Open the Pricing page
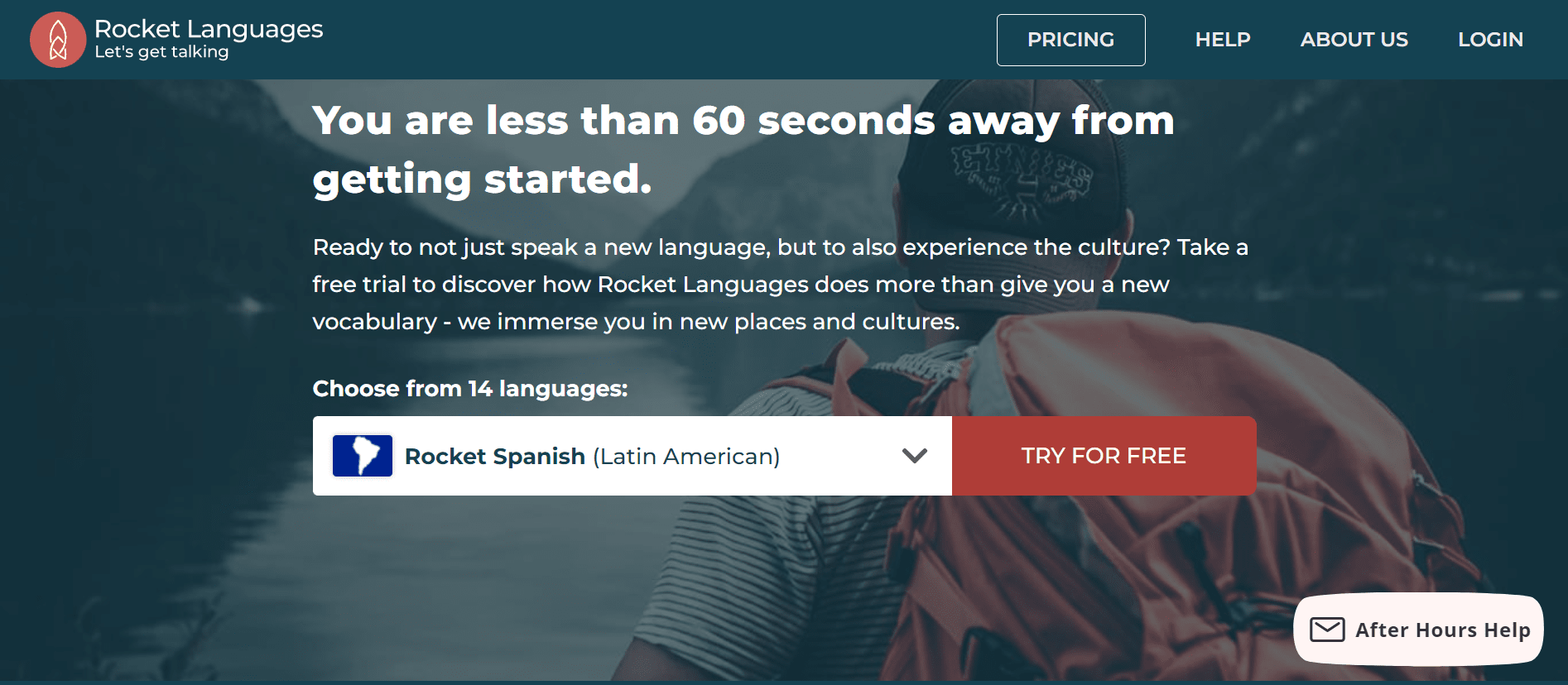This screenshot has width=1568, height=685. (1070, 40)
